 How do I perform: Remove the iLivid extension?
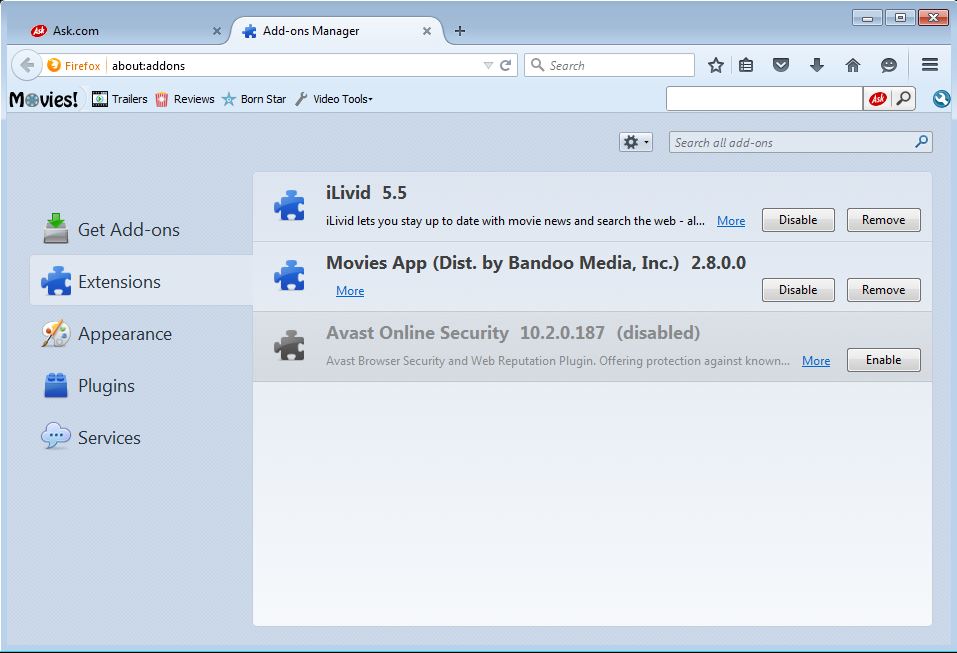coord(883,220)
